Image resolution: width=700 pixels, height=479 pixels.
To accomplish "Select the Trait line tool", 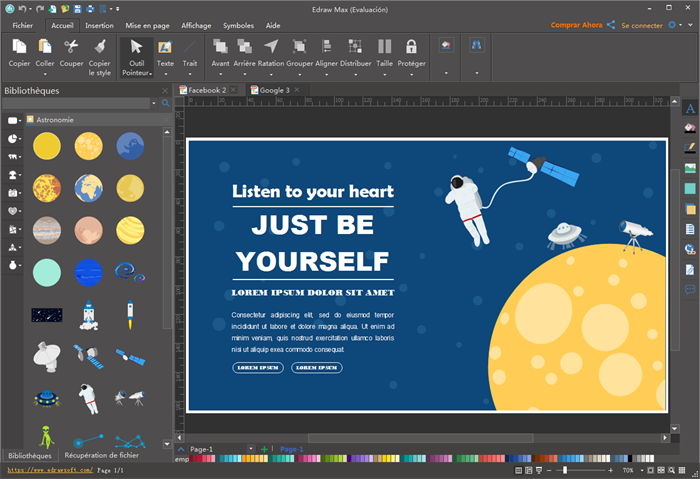I will point(190,47).
